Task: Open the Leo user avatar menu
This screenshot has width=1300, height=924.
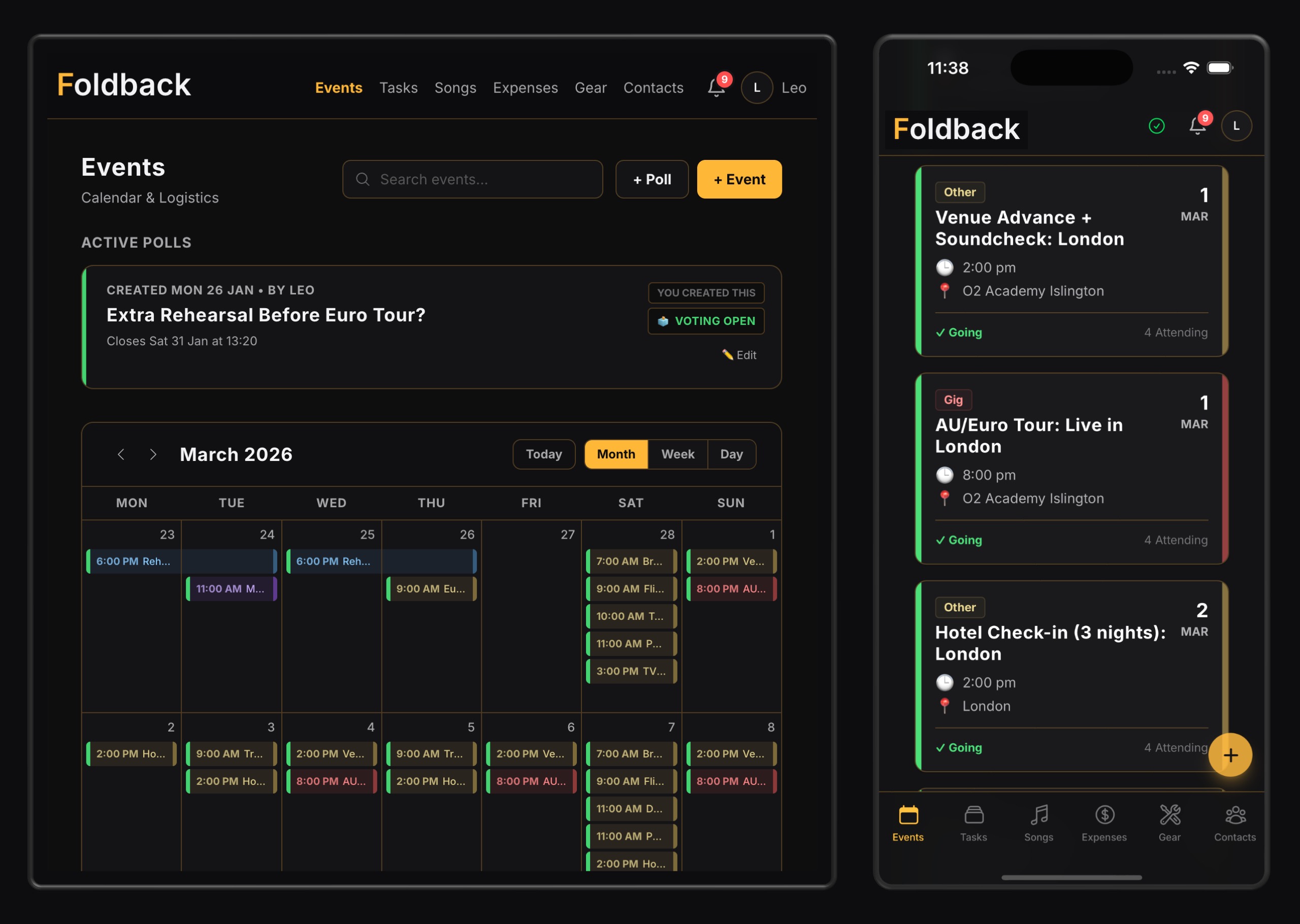Action: point(757,88)
